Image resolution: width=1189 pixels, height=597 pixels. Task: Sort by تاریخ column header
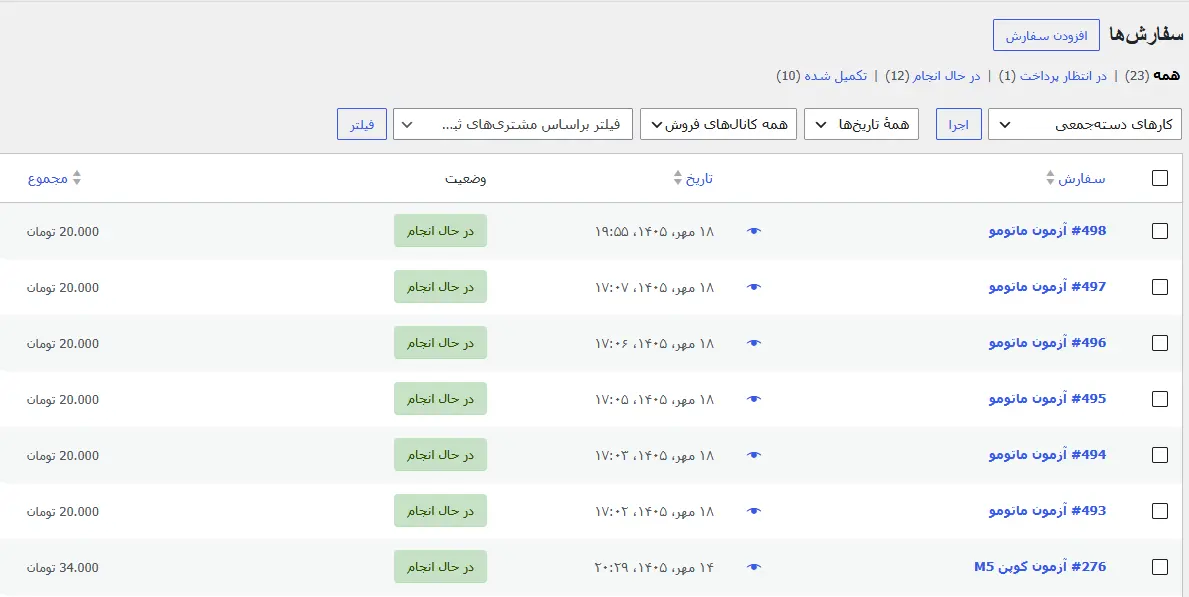(699, 179)
